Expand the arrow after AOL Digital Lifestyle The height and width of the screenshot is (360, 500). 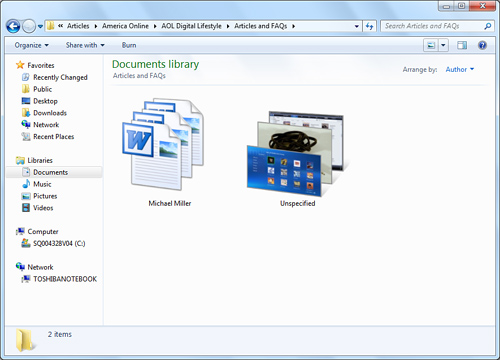(x=228, y=26)
